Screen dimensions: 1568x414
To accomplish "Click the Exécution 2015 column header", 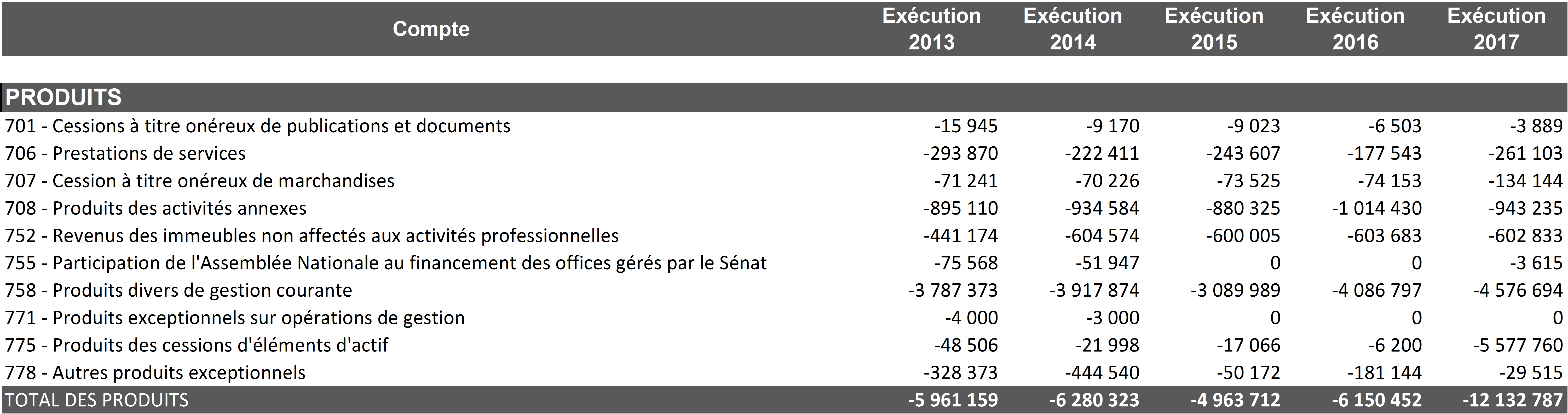I will coord(1214,28).
